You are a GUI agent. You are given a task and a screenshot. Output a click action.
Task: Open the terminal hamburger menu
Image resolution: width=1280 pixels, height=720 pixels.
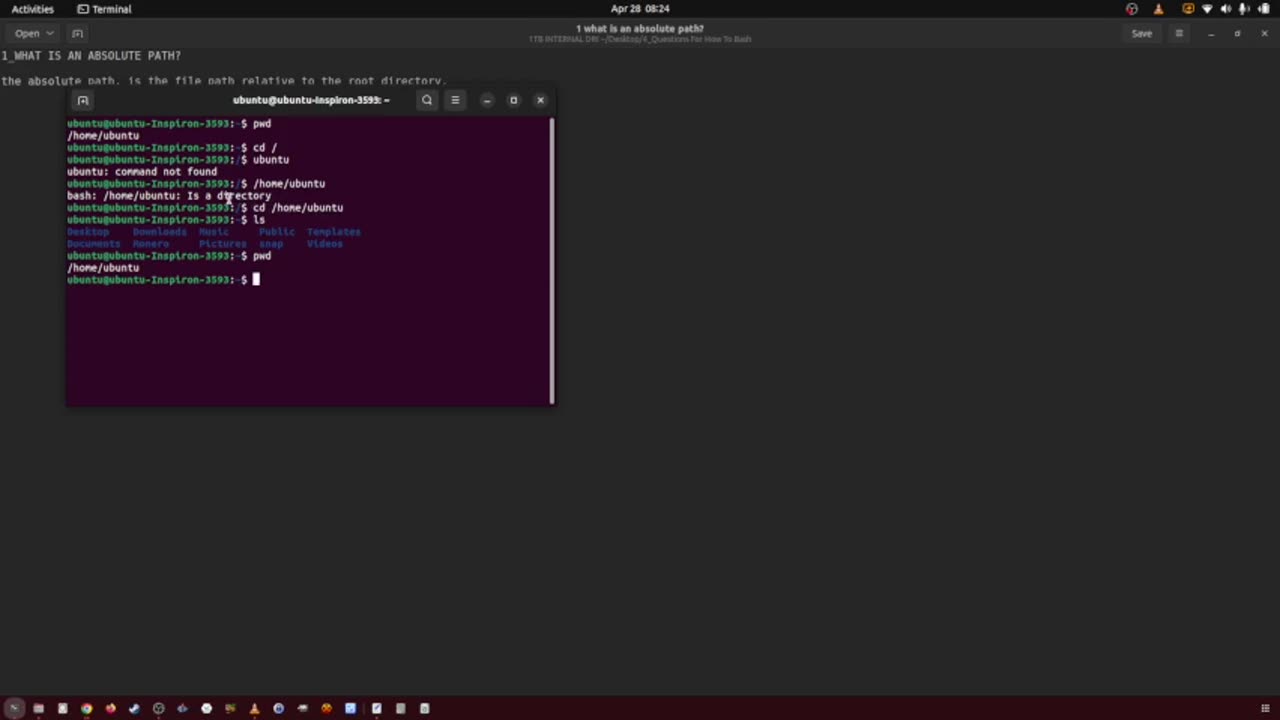[455, 99]
